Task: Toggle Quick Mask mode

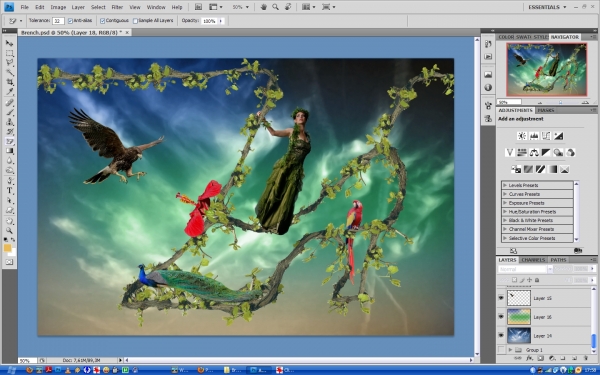Action: tap(10, 262)
